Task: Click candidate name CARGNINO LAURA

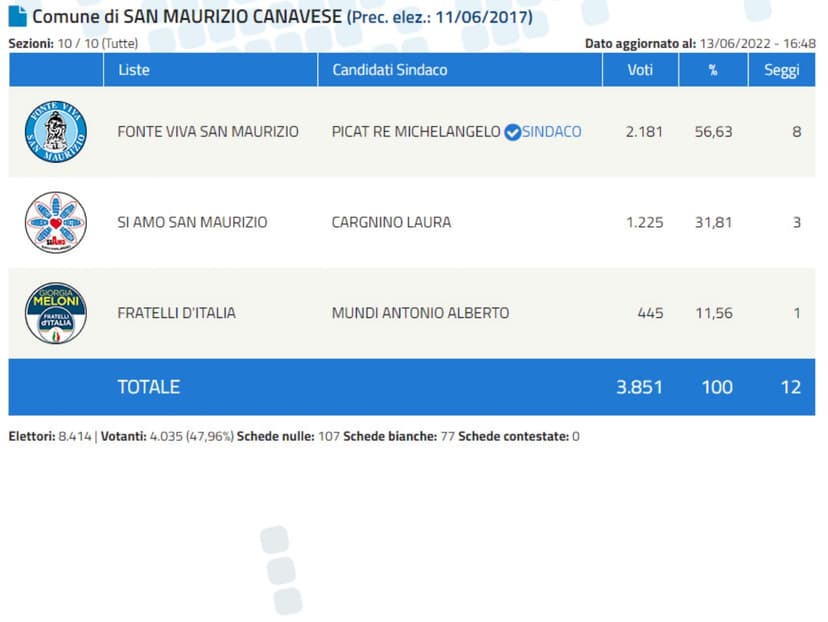Action: [391, 222]
